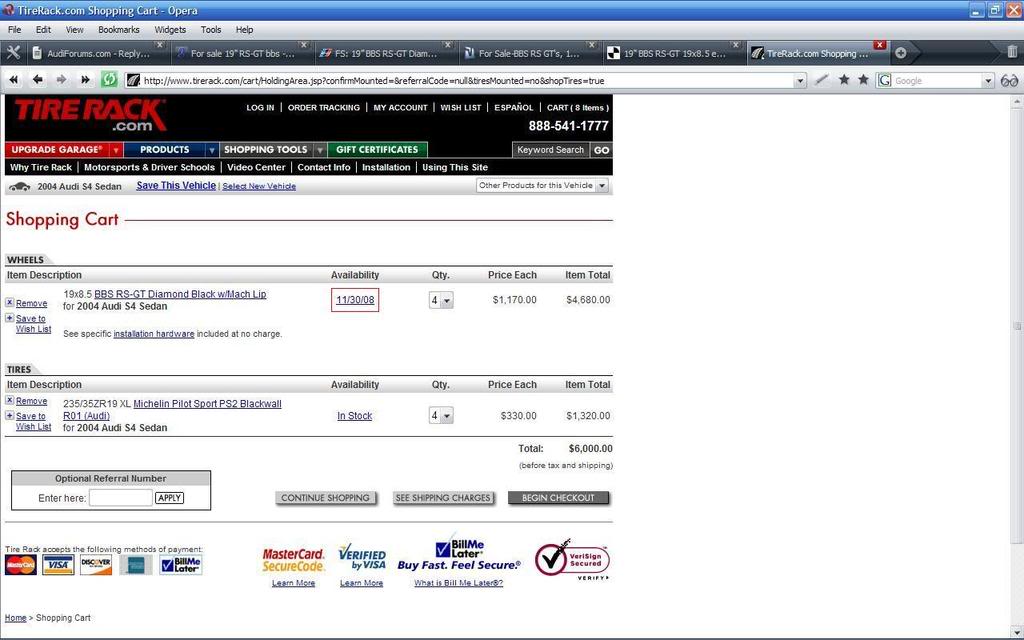Click BEGIN CHECKOUT

(558, 497)
